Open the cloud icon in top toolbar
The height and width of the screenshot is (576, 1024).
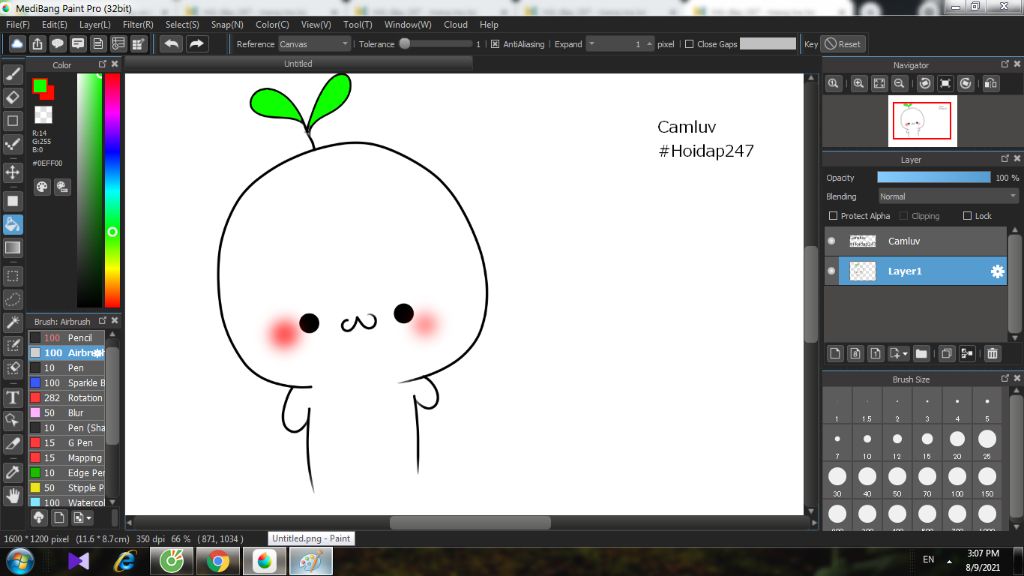tap(17, 44)
